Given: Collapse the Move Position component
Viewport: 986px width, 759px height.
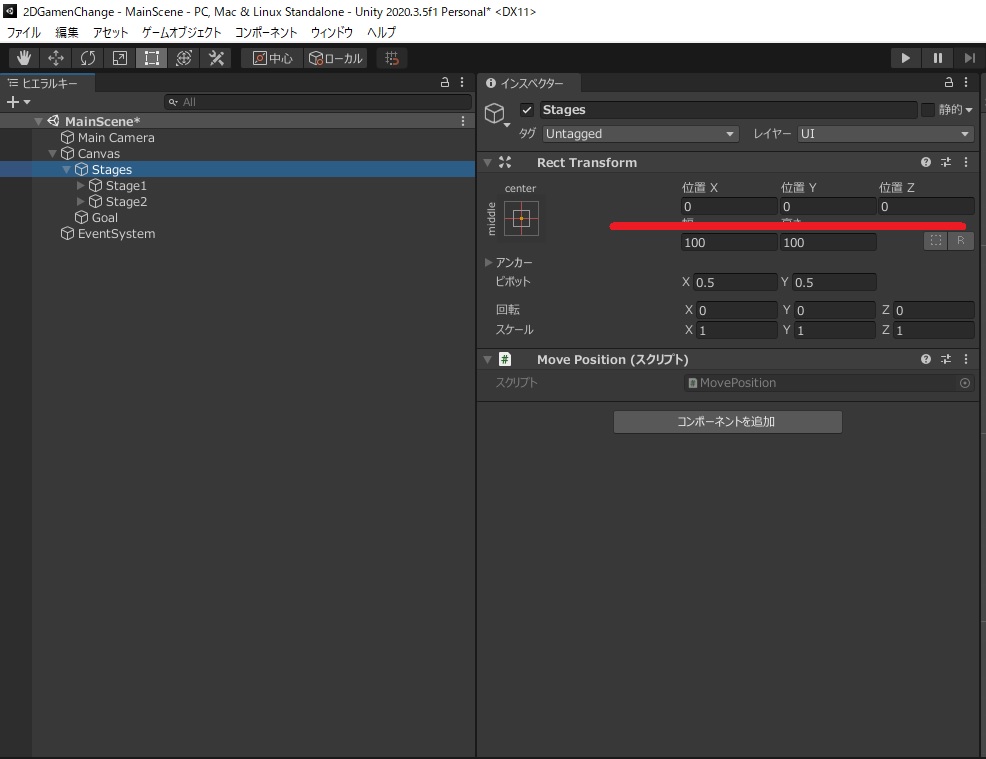Looking at the screenshot, I should pyautogui.click(x=487, y=359).
